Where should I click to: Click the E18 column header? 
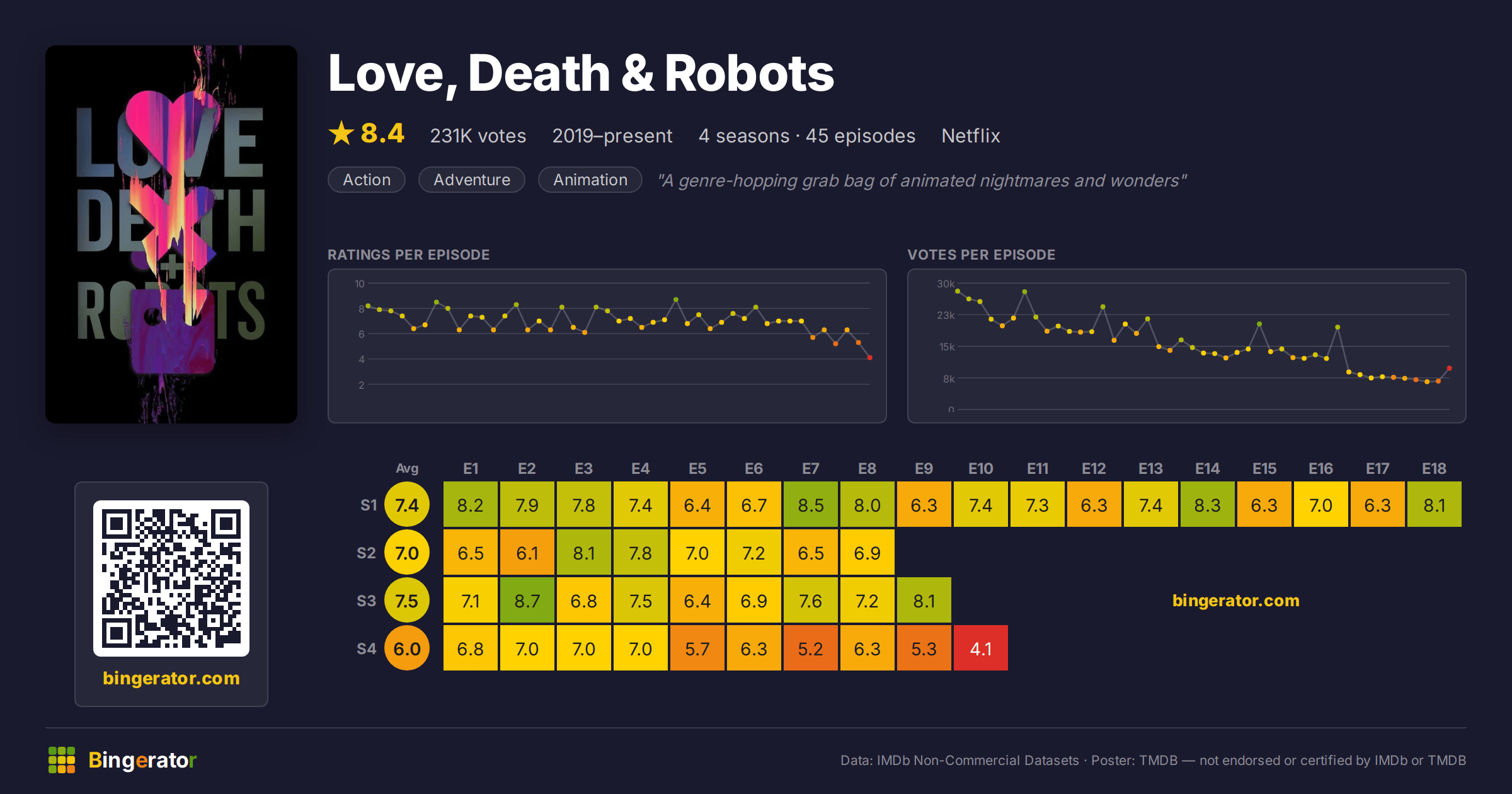1435,468
